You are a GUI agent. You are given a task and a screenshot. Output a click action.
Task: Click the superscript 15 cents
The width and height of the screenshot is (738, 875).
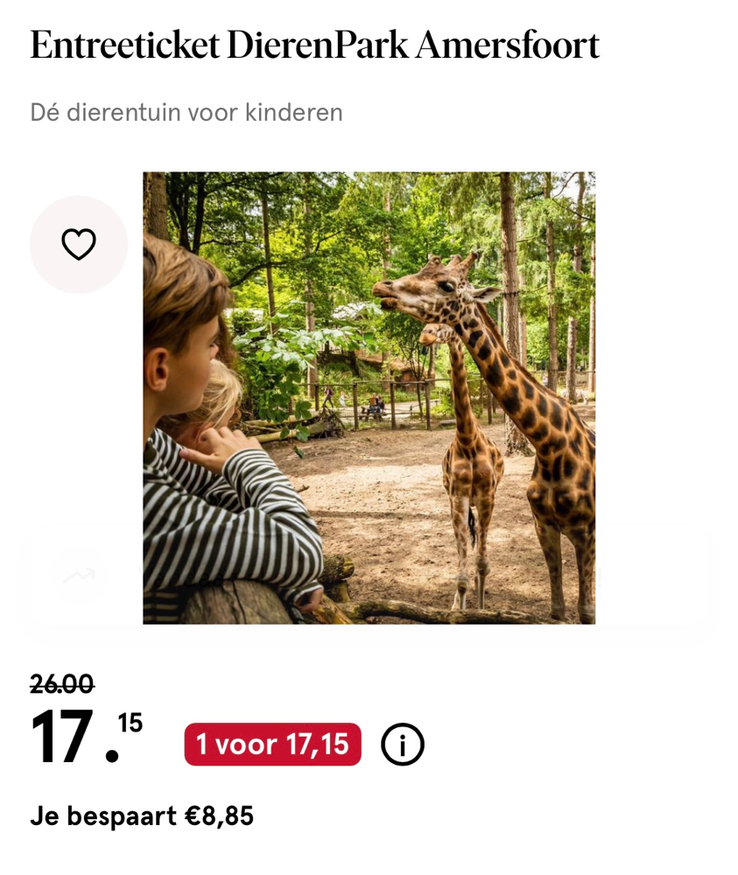[130, 723]
